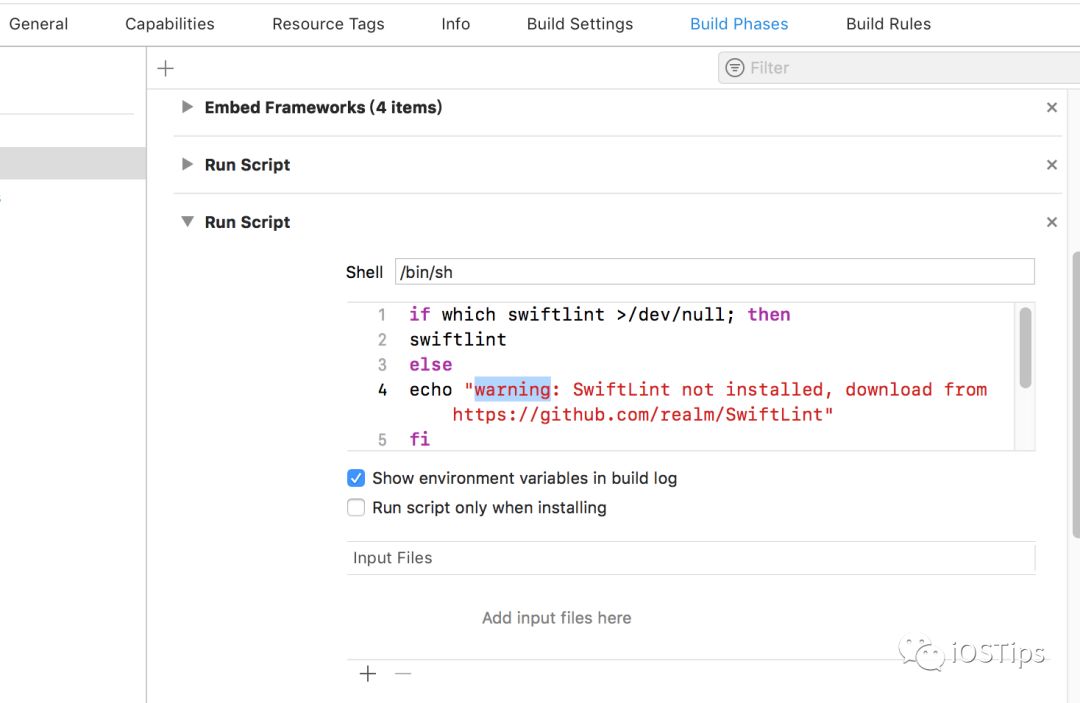Click the filter icon in search field
This screenshot has height=703, width=1080.
[x=735, y=68]
